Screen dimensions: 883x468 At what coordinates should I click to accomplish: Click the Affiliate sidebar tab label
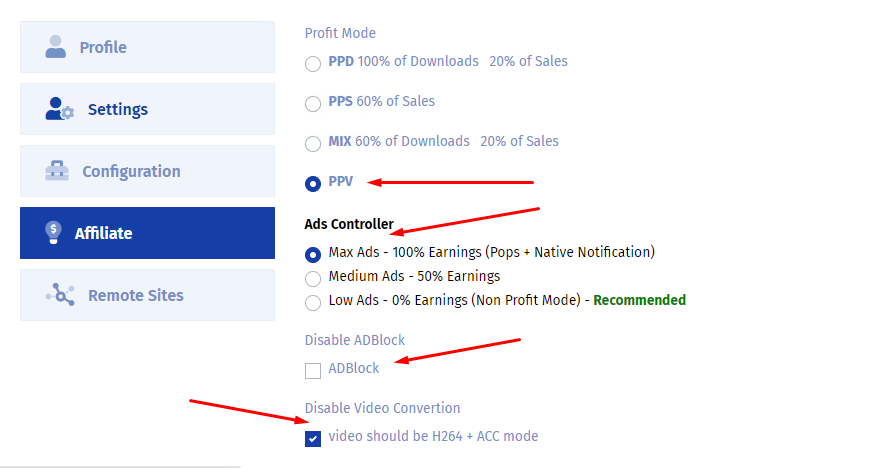pyautogui.click(x=104, y=233)
